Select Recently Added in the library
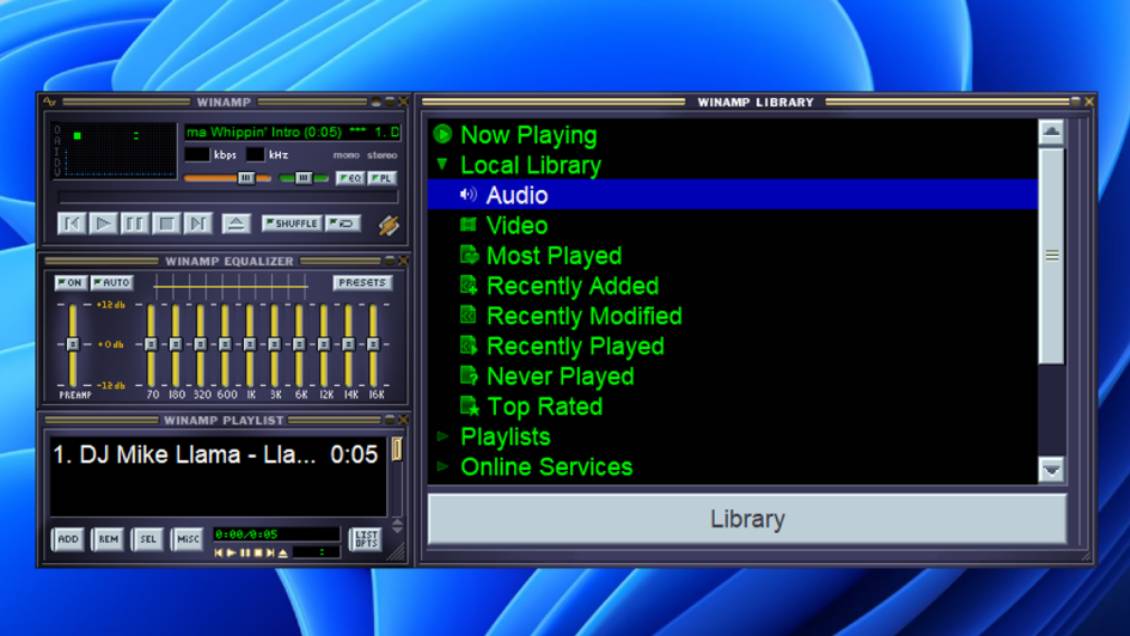 pyautogui.click(x=571, y=286)
